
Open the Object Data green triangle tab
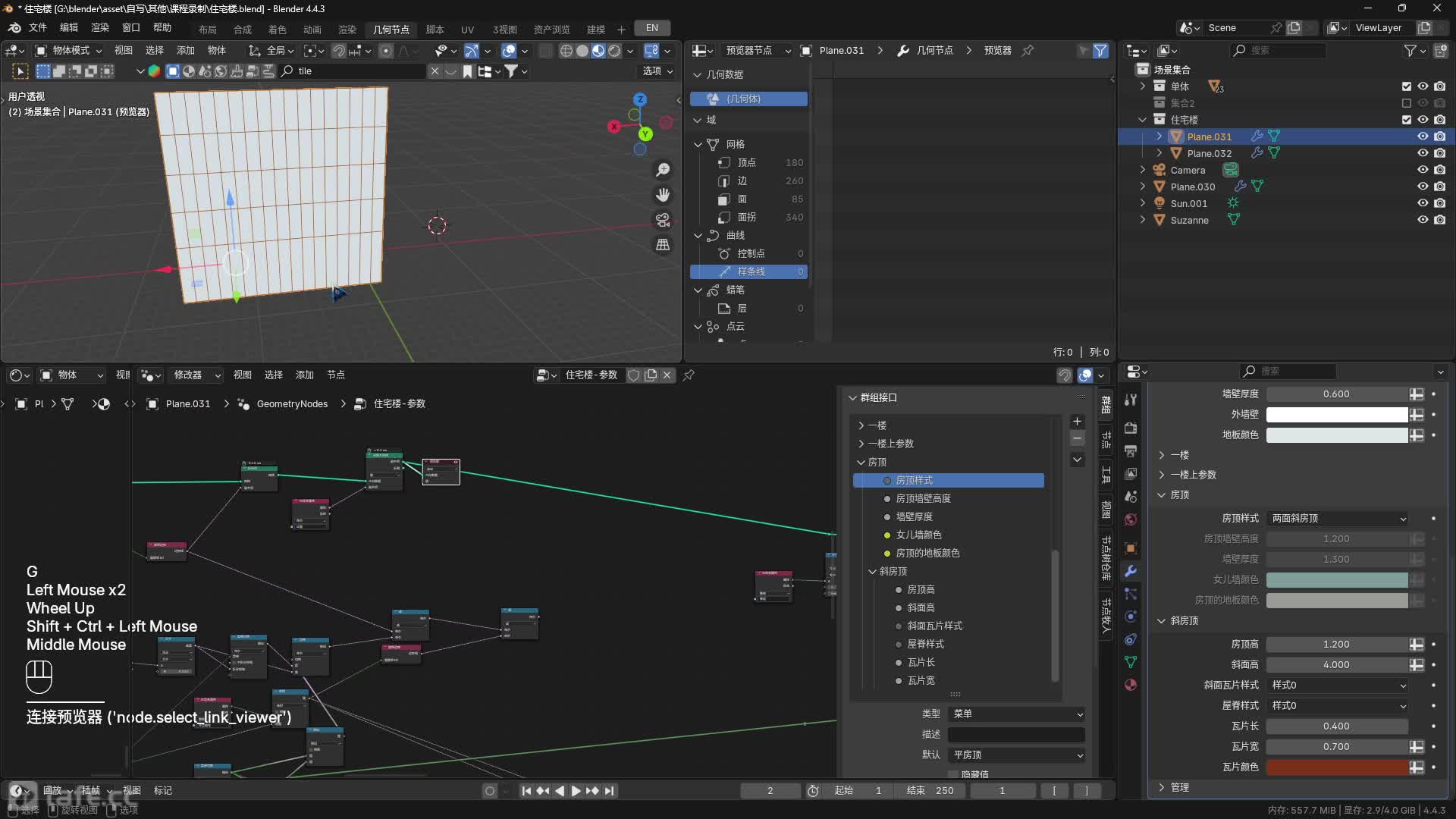tap(1131, 662)
